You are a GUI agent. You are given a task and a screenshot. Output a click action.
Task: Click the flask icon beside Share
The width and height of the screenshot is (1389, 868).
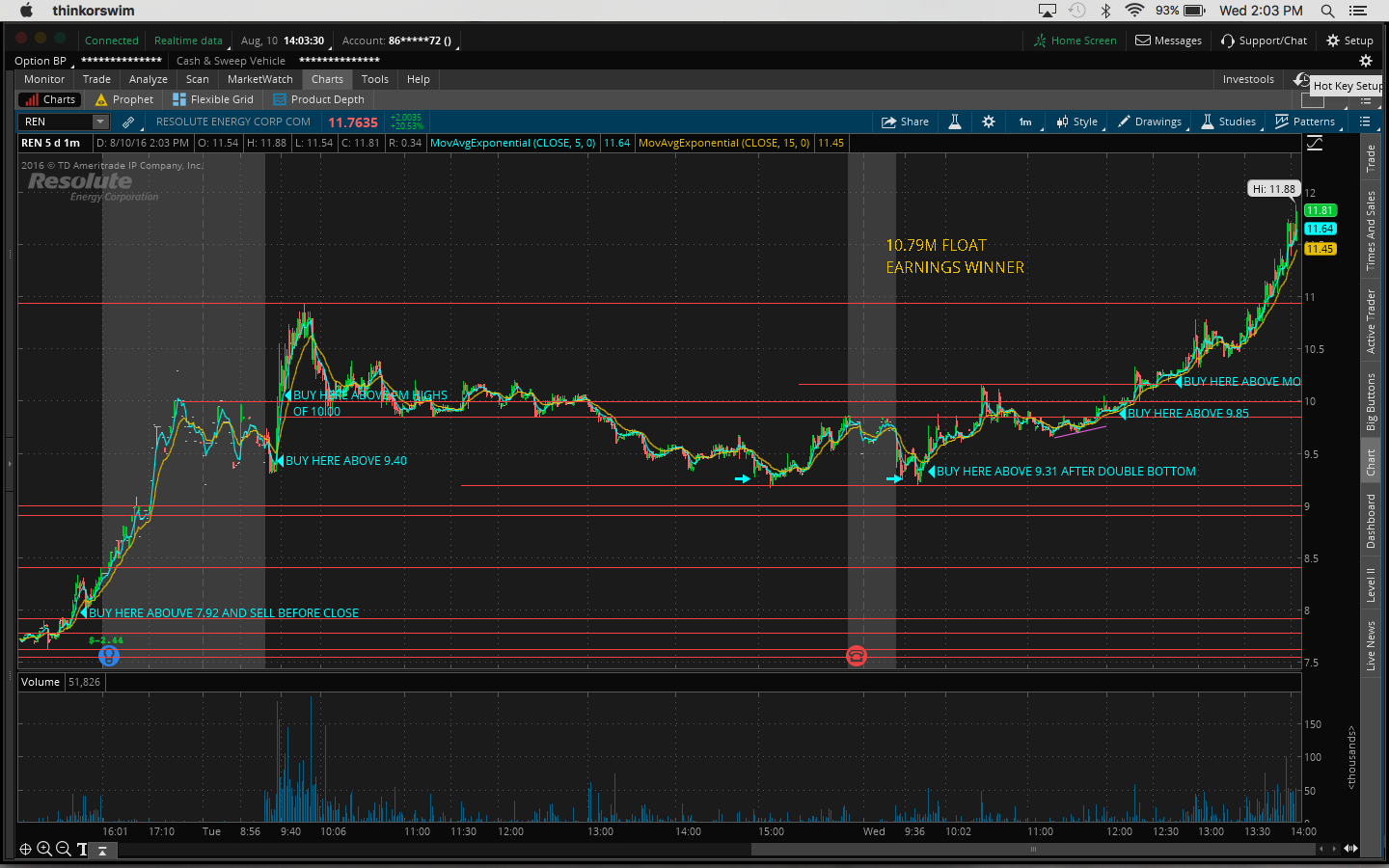[x=955, y=122]
